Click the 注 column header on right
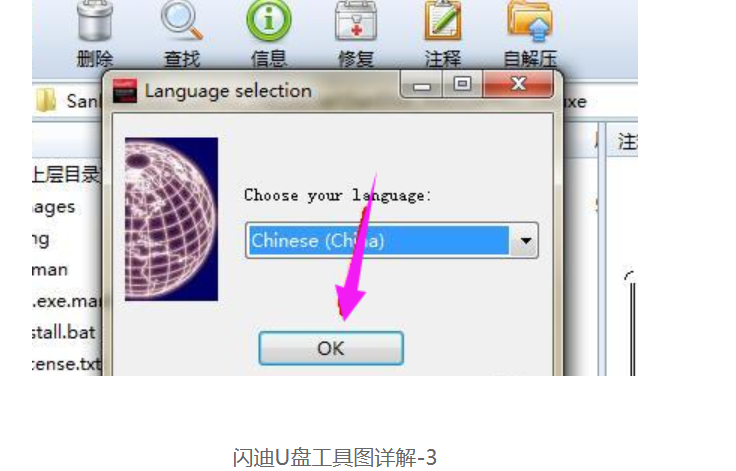This screenshot has height=471, width=736. (627, 142)
